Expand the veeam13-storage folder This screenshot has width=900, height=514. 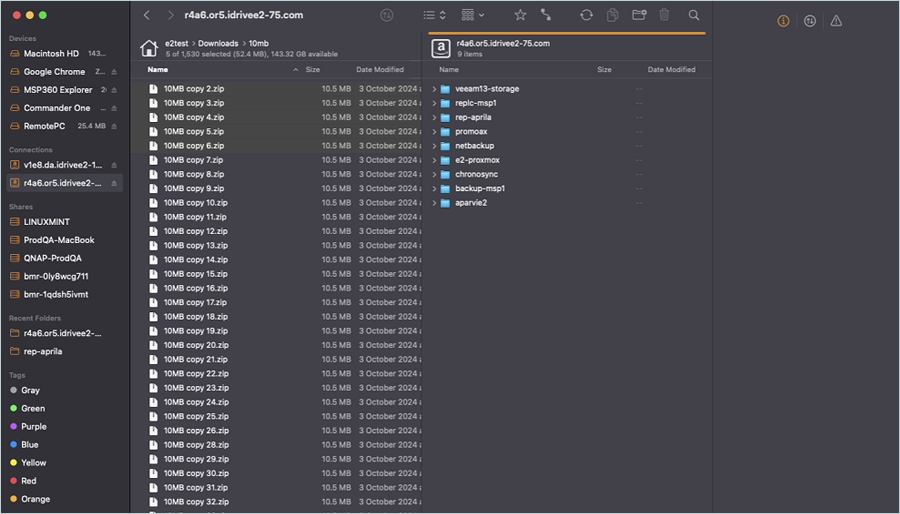pos(434,89)
